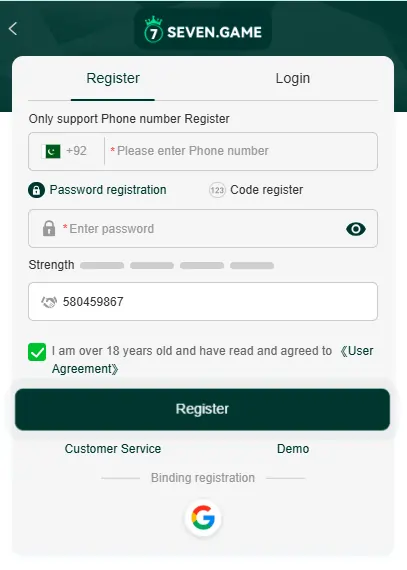Click the SEVEN.GAME crown logo
Image resolution: width=407 pixels, height=570 pixels.
coord(153,29)
